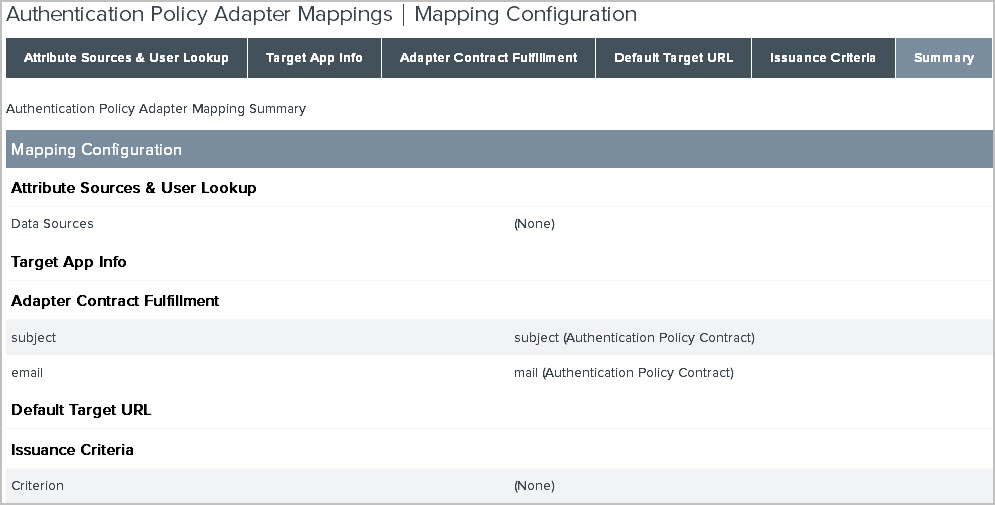Open the Issuance Criteria tab
The height and width of the screenshot is (505, 995).
tap(822, 58)
